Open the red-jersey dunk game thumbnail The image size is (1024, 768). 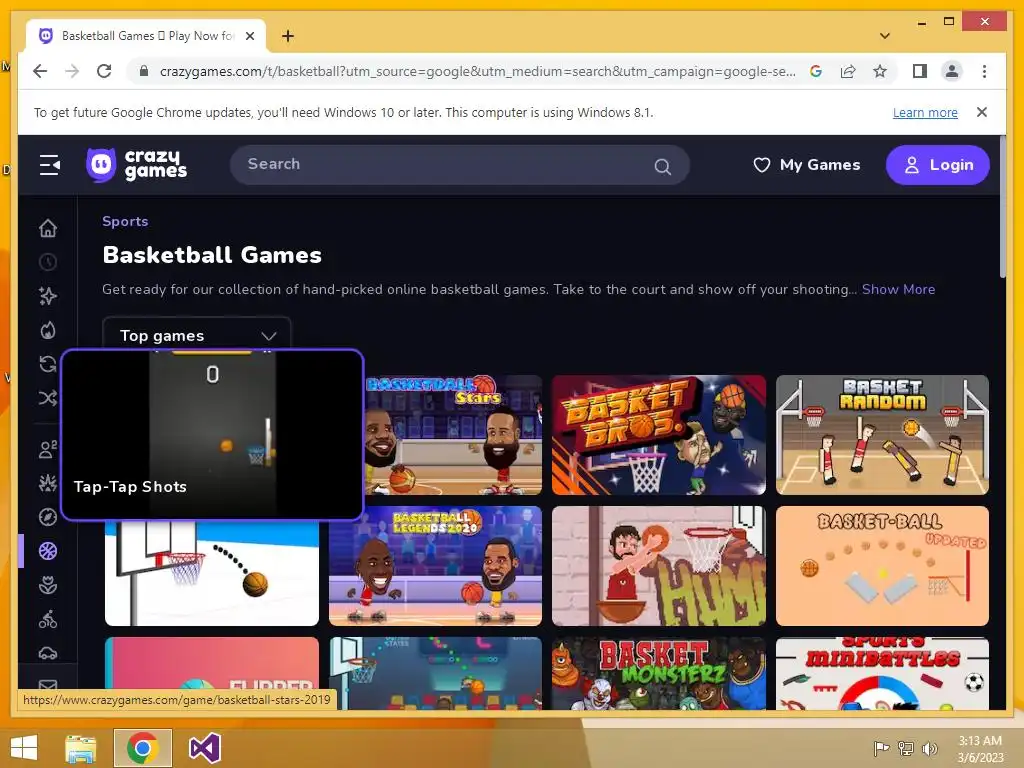pyautogui.click(x=658, y=566)
